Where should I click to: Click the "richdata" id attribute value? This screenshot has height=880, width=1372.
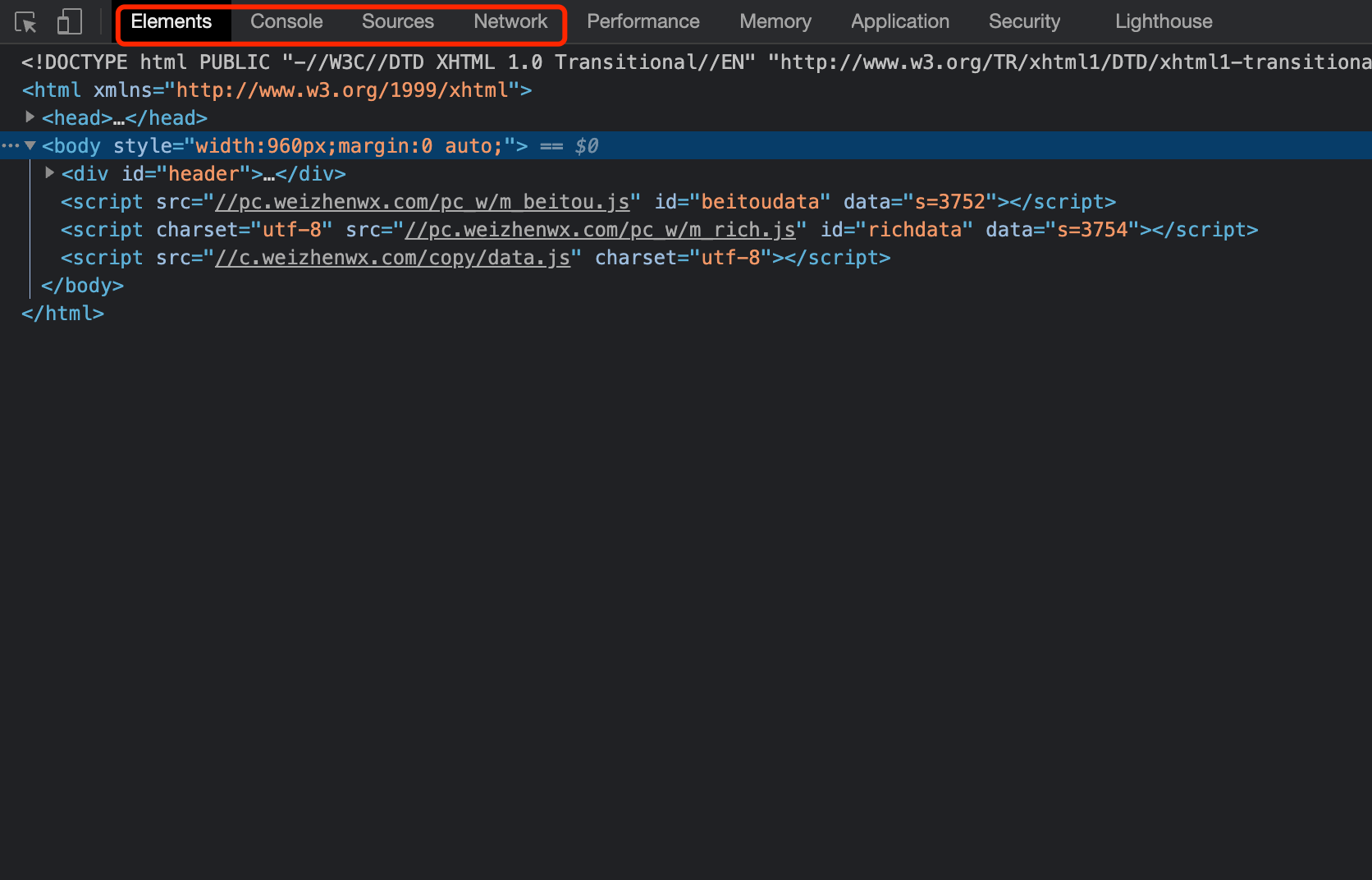point(915,230)
